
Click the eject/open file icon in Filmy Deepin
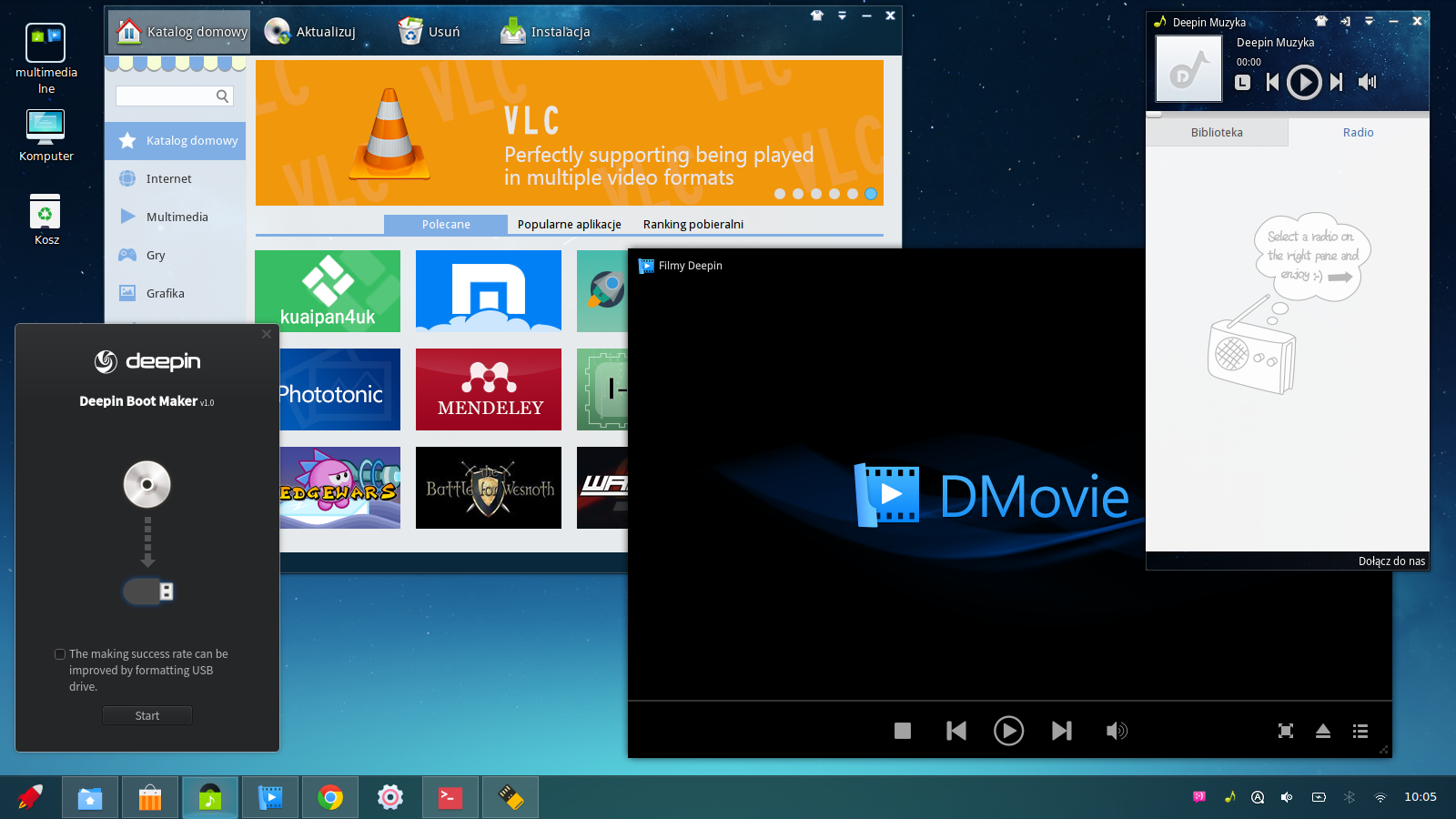[x=1323, y=731]
